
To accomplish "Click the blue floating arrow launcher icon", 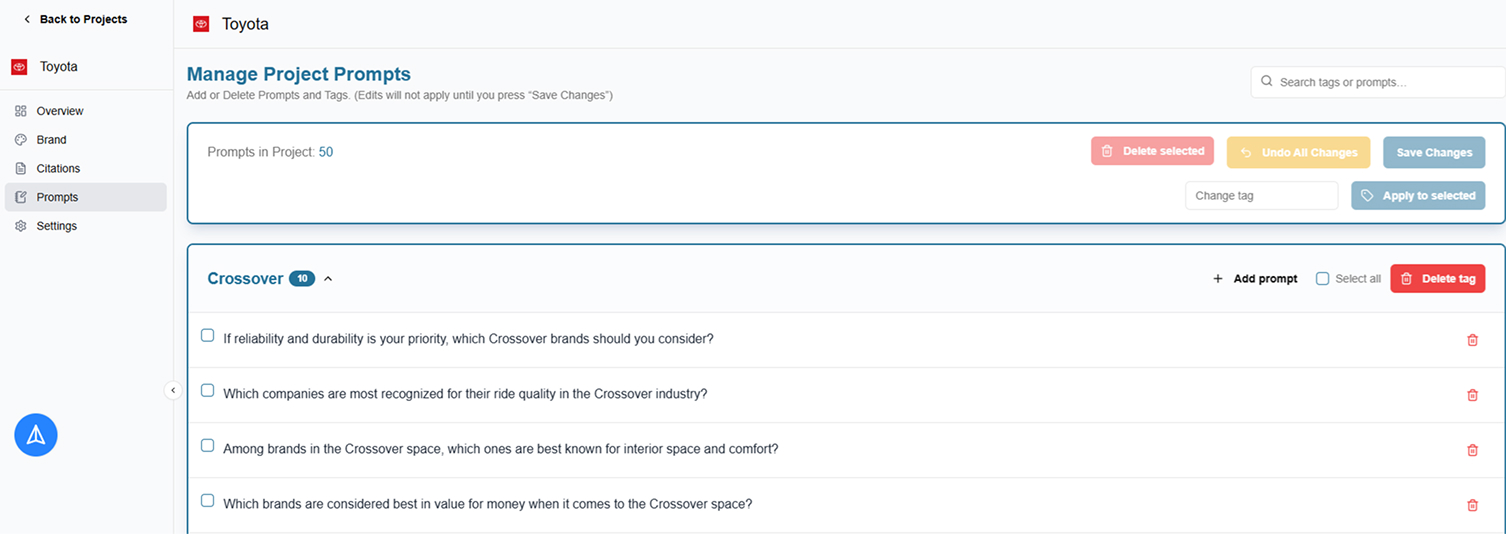I will click(x=36, y=435).
